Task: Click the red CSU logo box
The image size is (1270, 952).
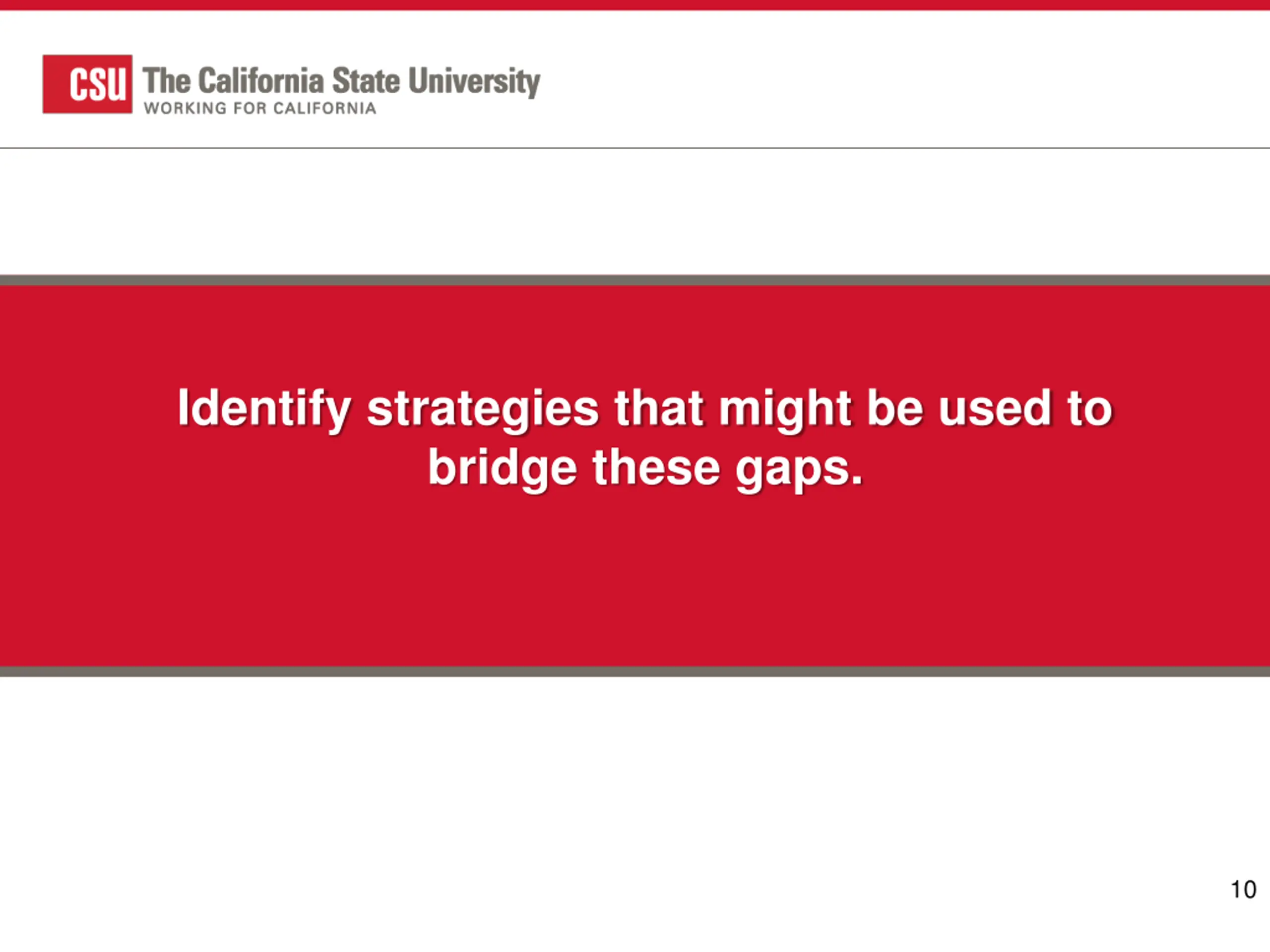Action: pos(87,84)
